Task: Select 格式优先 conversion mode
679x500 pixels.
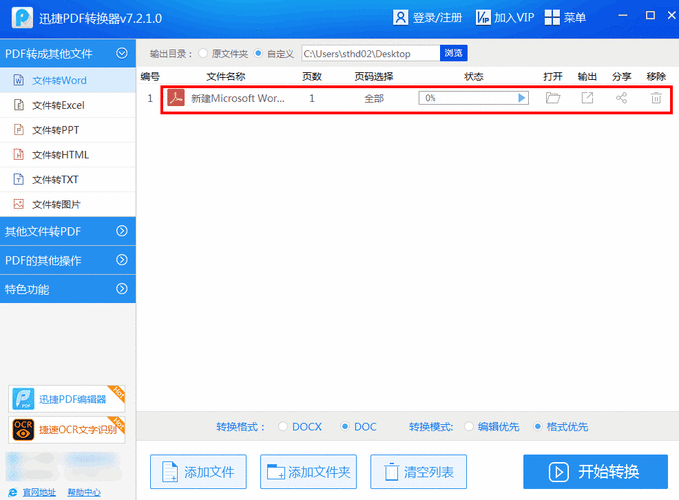Action: 537,426
